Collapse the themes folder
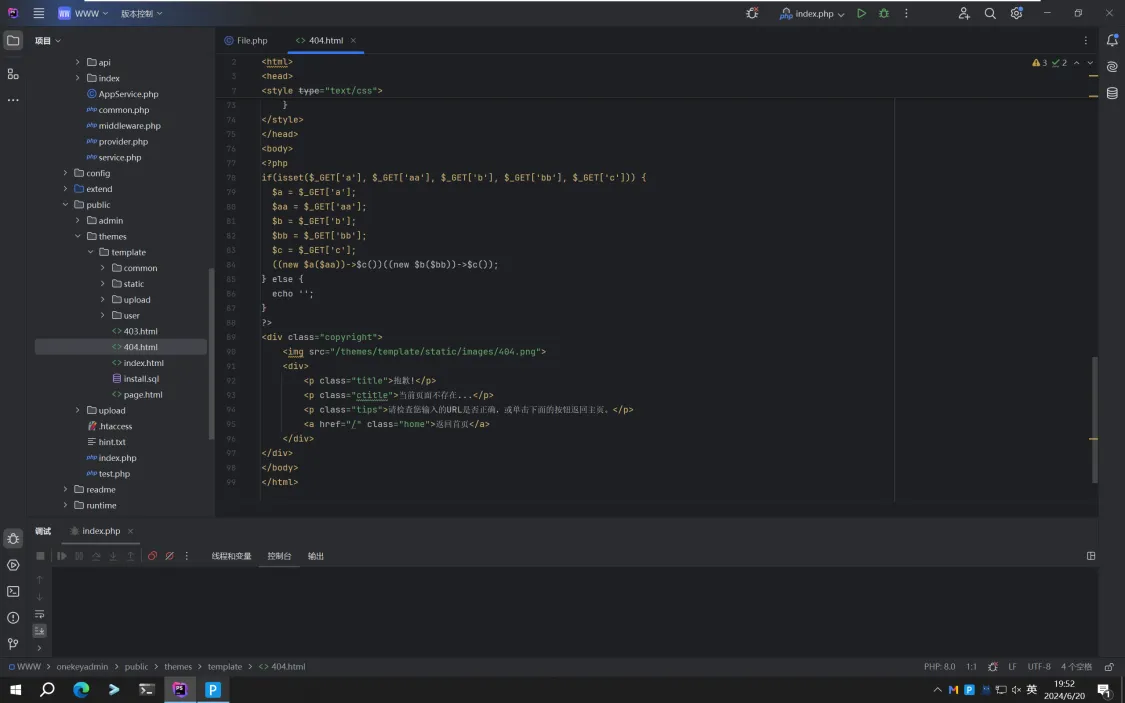The height and width of the screenshot is (703, 1125). pos(77,236)
